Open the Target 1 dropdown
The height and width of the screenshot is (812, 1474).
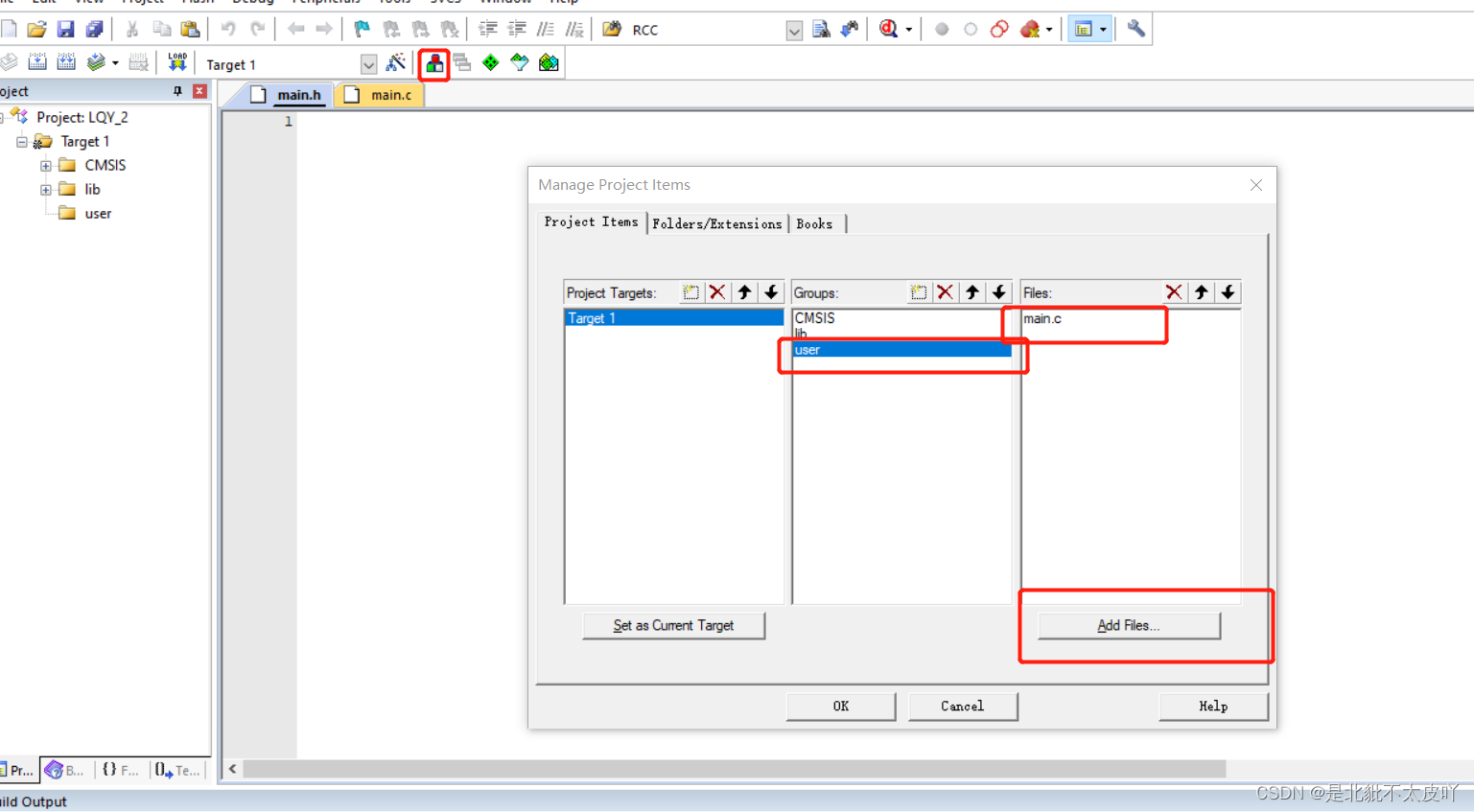[x=368, y=64]
